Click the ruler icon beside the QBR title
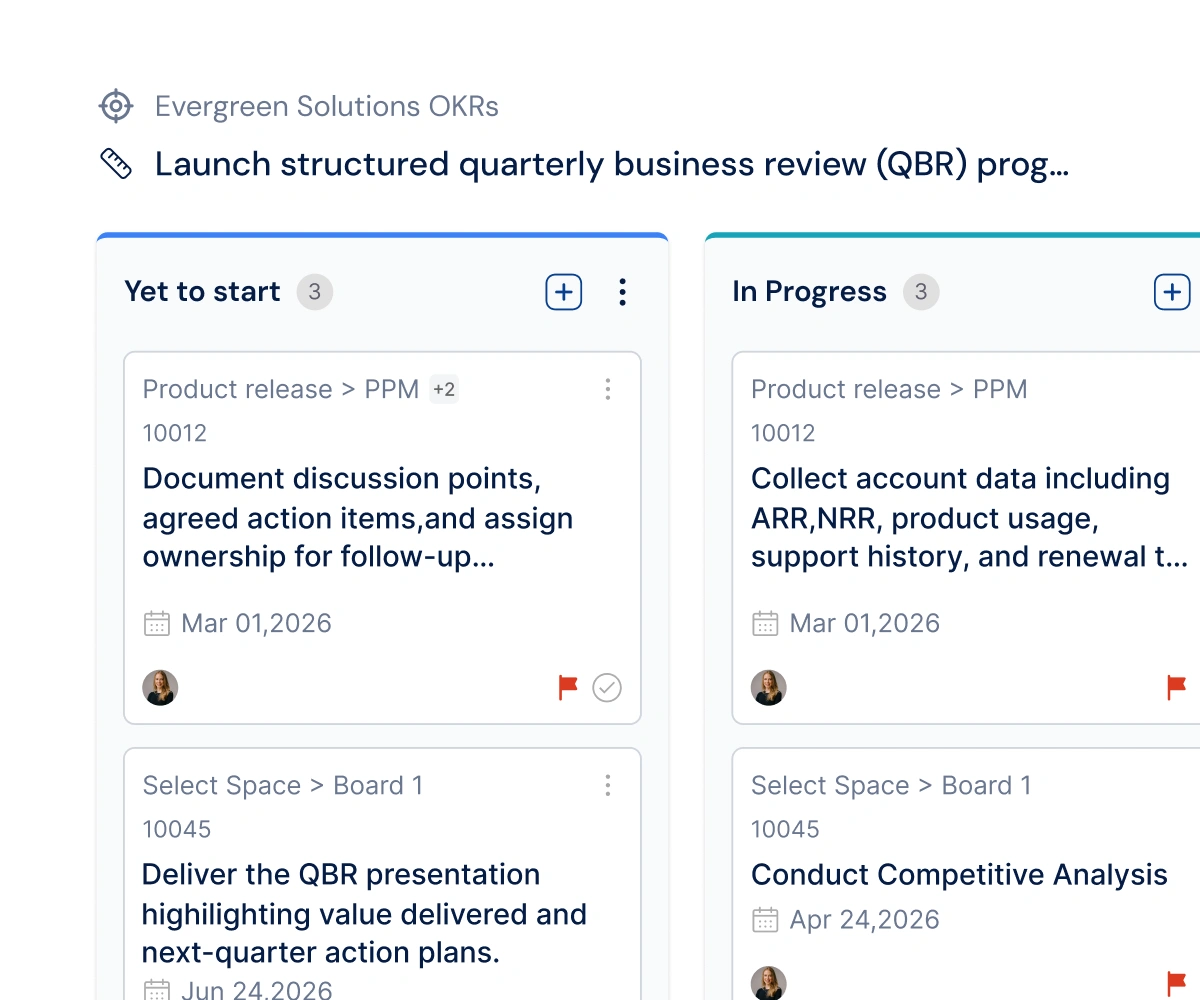This screenshot has height=1000, width=1200. click(x=116, y=164)
